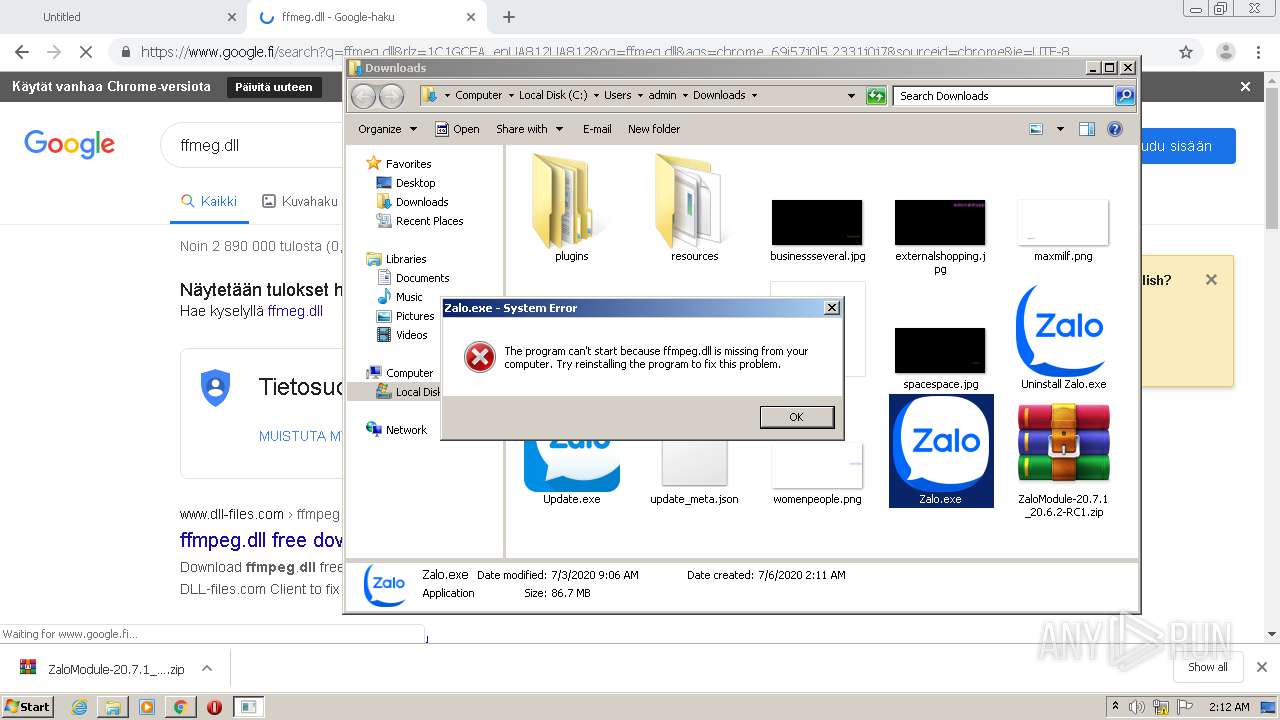Click Open in Explorer toolbar
The width and height of the screenshot is (1280, 720).
click(x=457, y=129)
